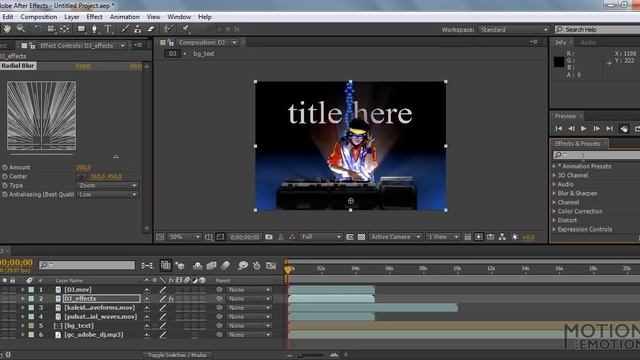Click the black color swatch in Info panel

[559, 62]
